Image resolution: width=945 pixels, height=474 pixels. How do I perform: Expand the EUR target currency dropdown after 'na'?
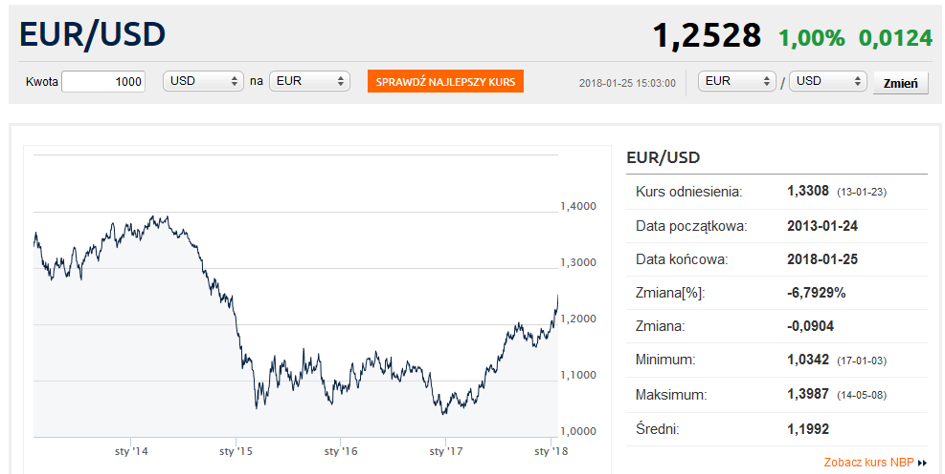[x=309, y=81]
